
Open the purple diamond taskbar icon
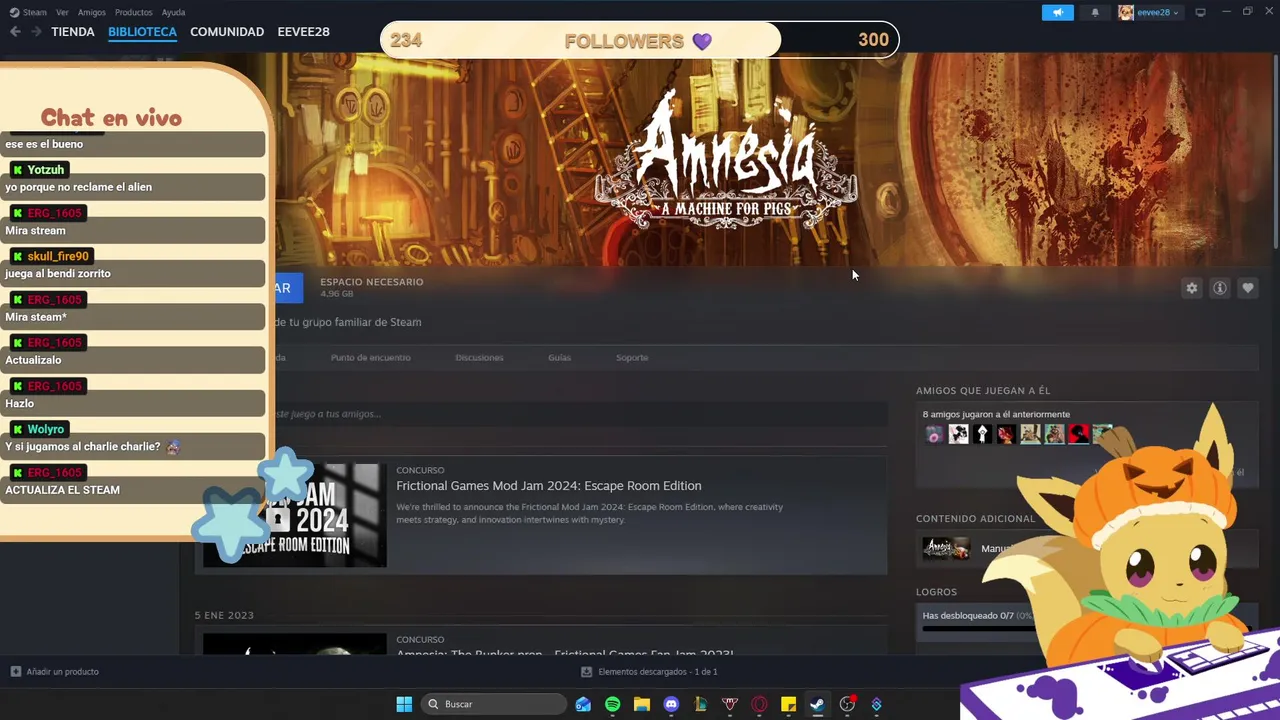tap(876, 704)
